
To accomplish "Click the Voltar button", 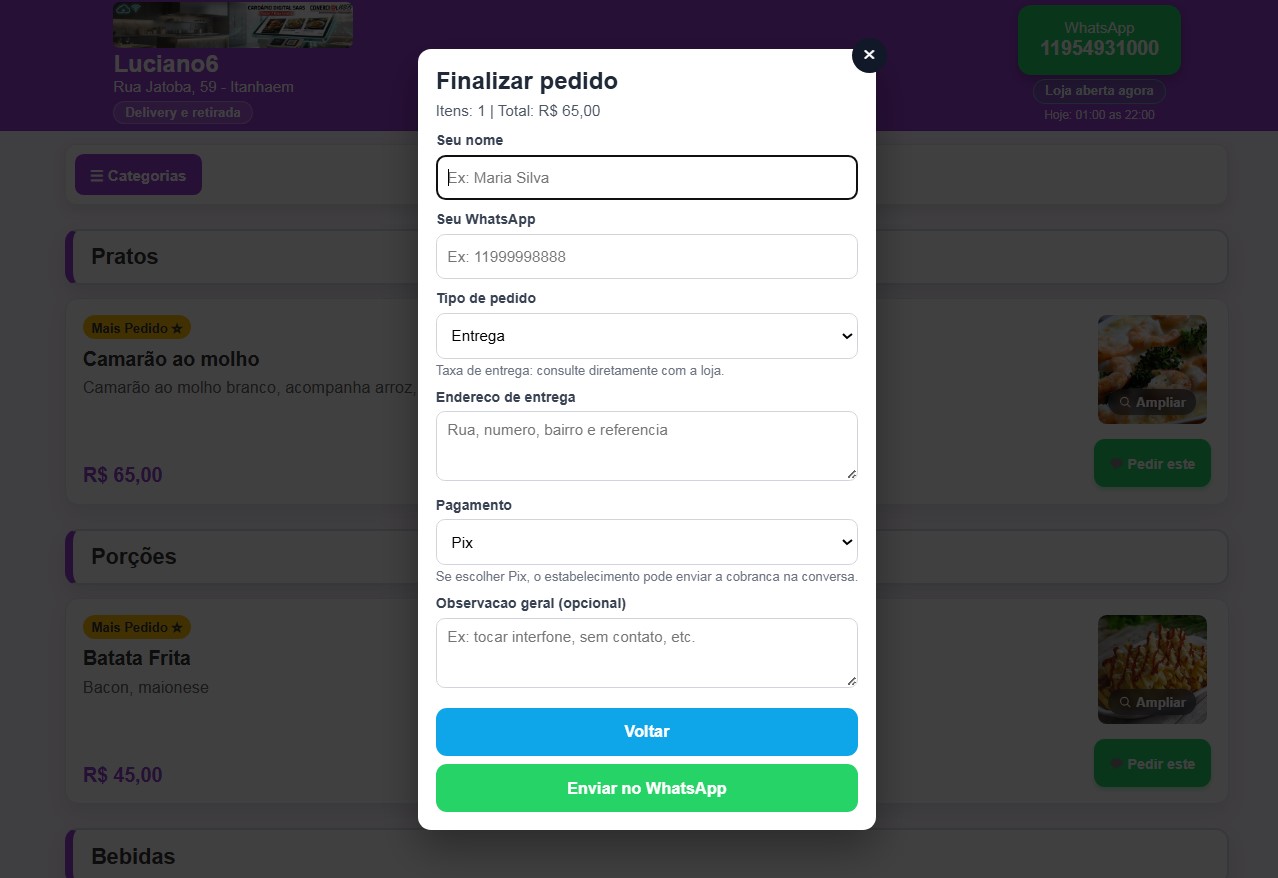I will tap(646, 731).
